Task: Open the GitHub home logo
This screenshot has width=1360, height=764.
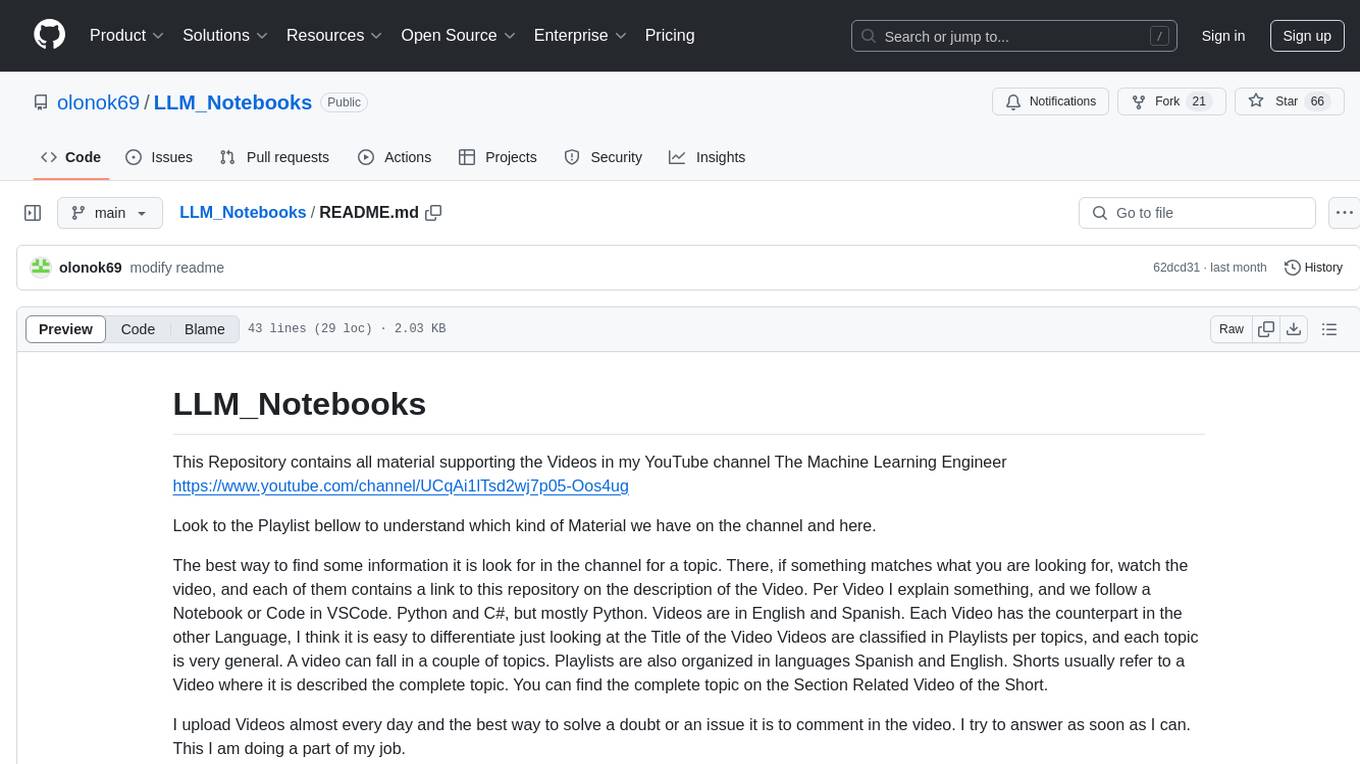Action: 49,35
